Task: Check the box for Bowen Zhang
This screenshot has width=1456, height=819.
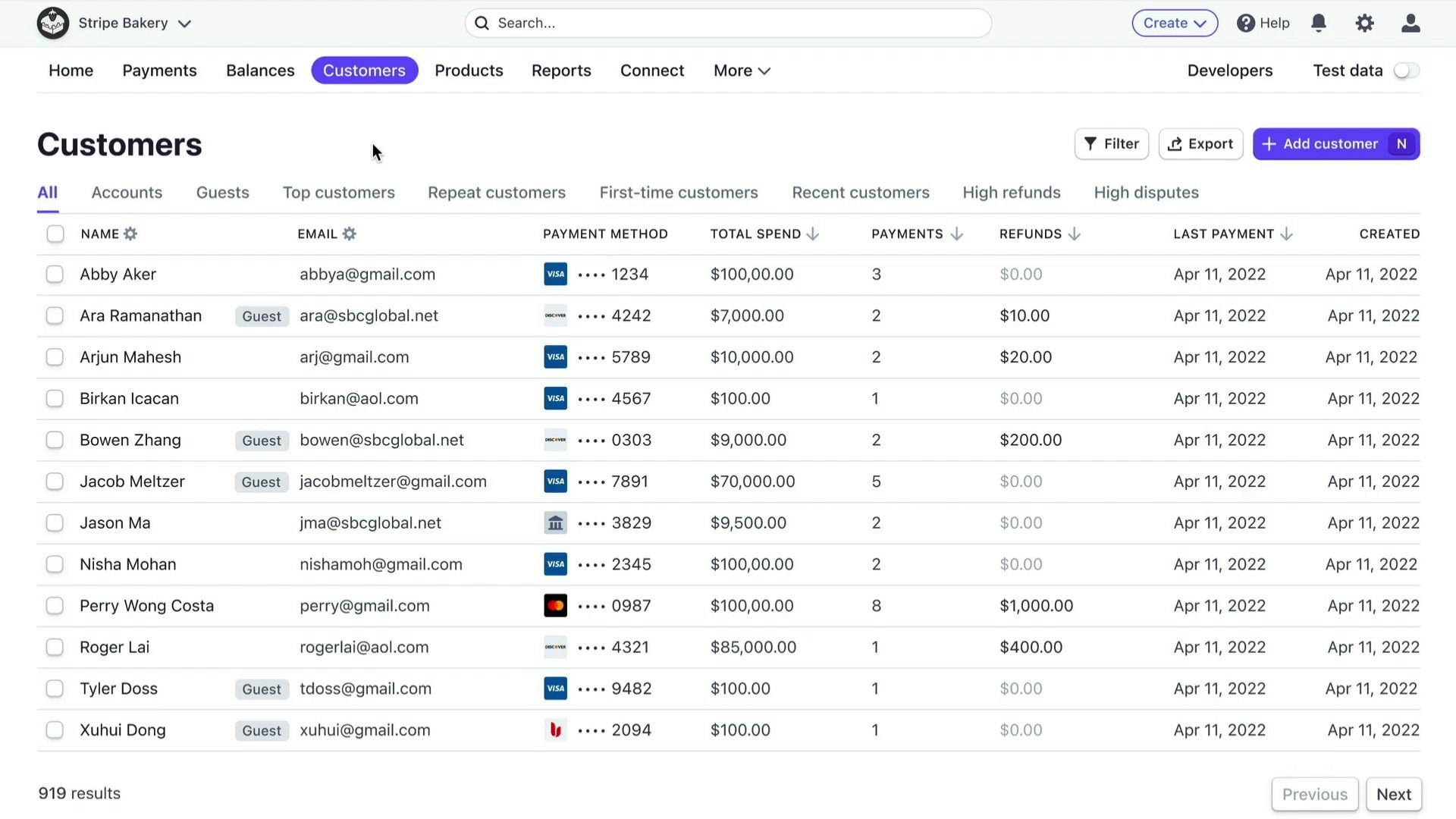Action: coord(55,440)
